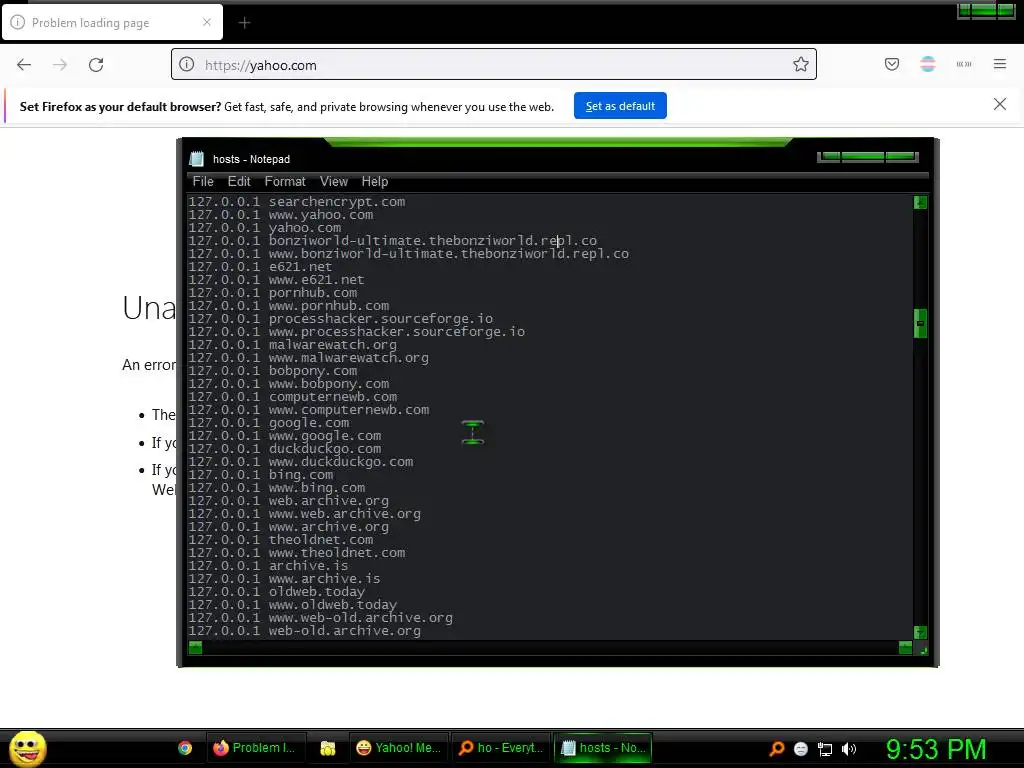
Task: Click the Firefox back arrow
Action: coord(24,65)
